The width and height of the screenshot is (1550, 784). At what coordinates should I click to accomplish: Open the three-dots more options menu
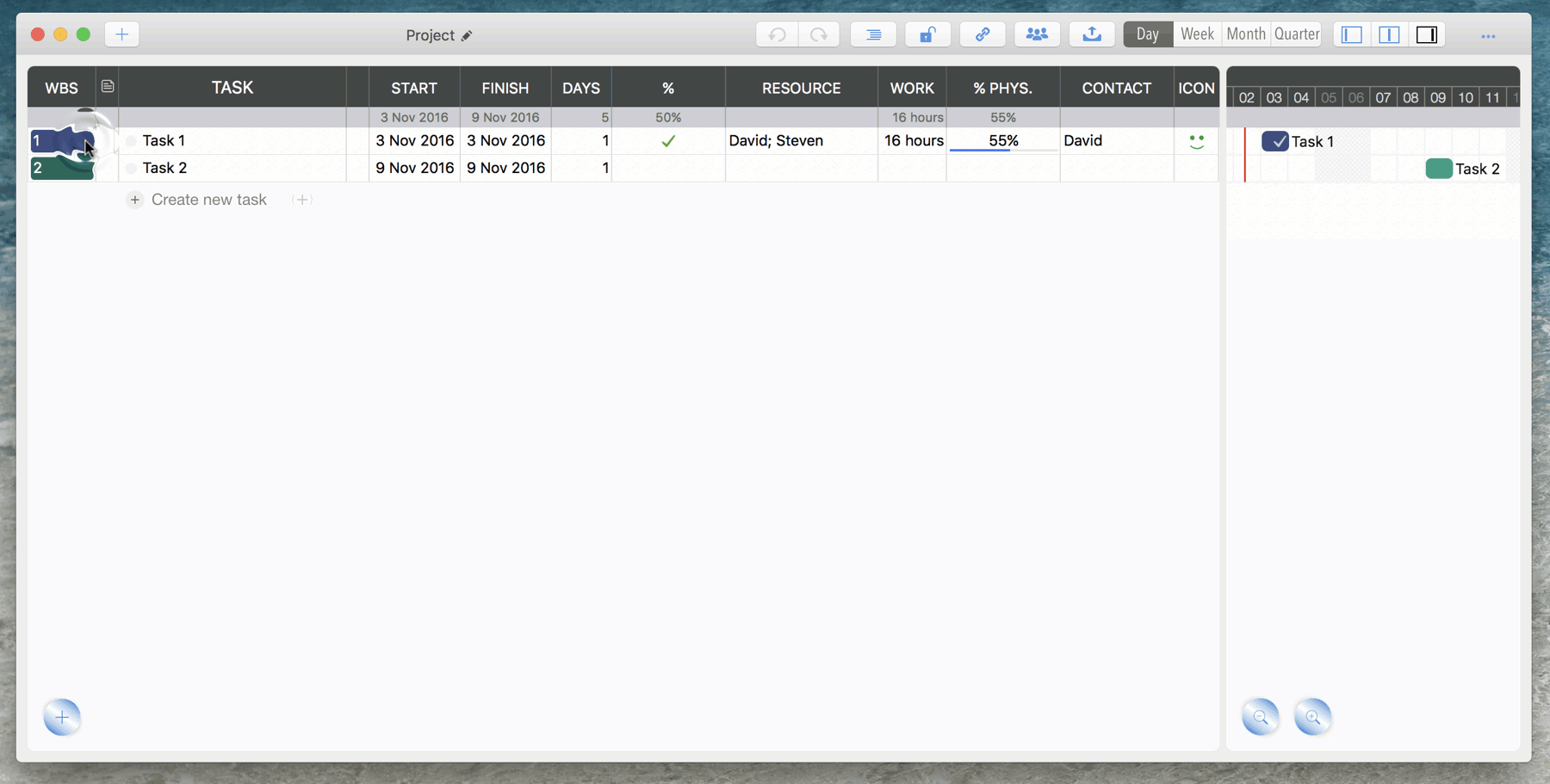1488,36
